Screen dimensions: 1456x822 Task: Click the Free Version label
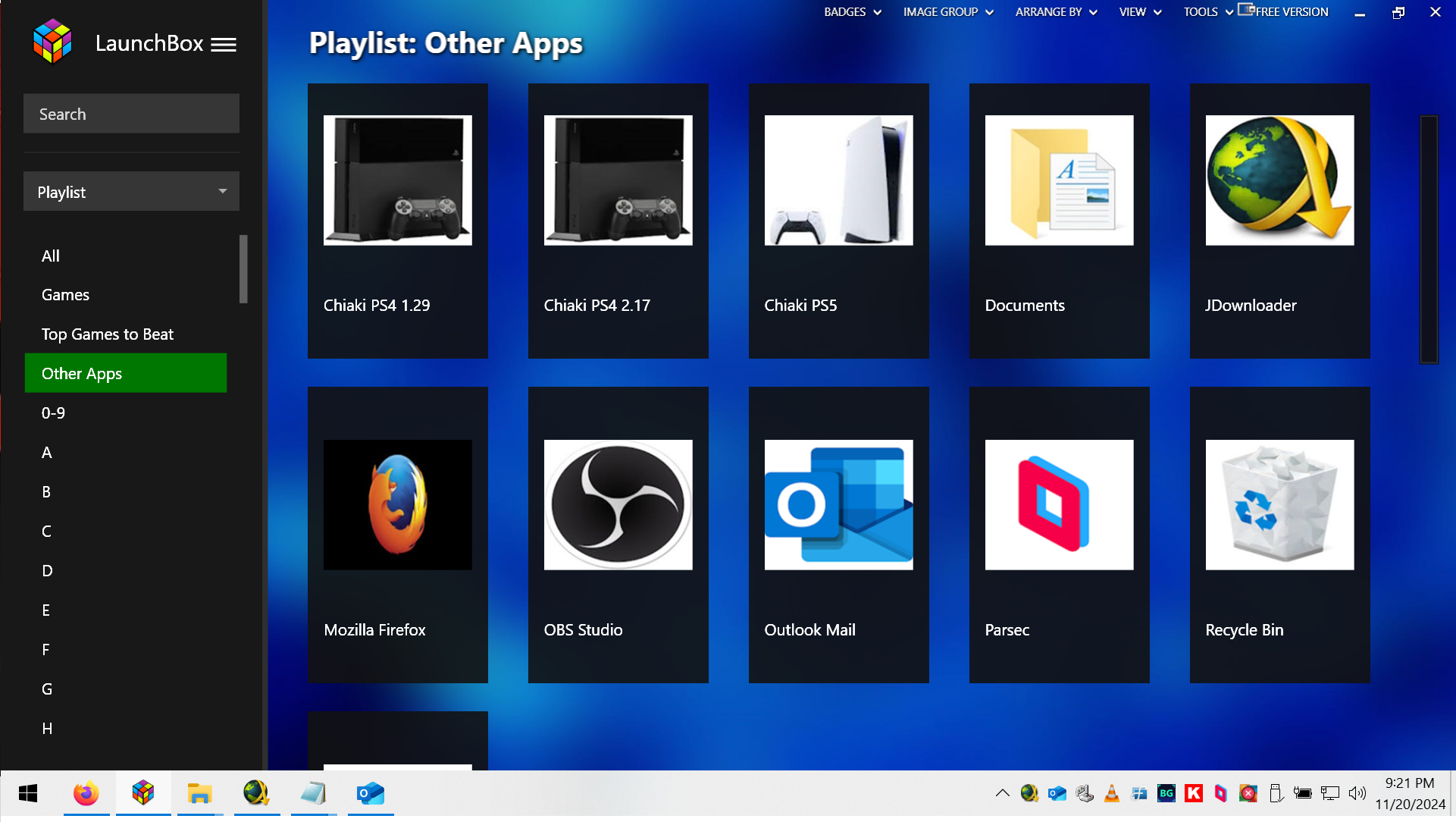coord(1292,12)
